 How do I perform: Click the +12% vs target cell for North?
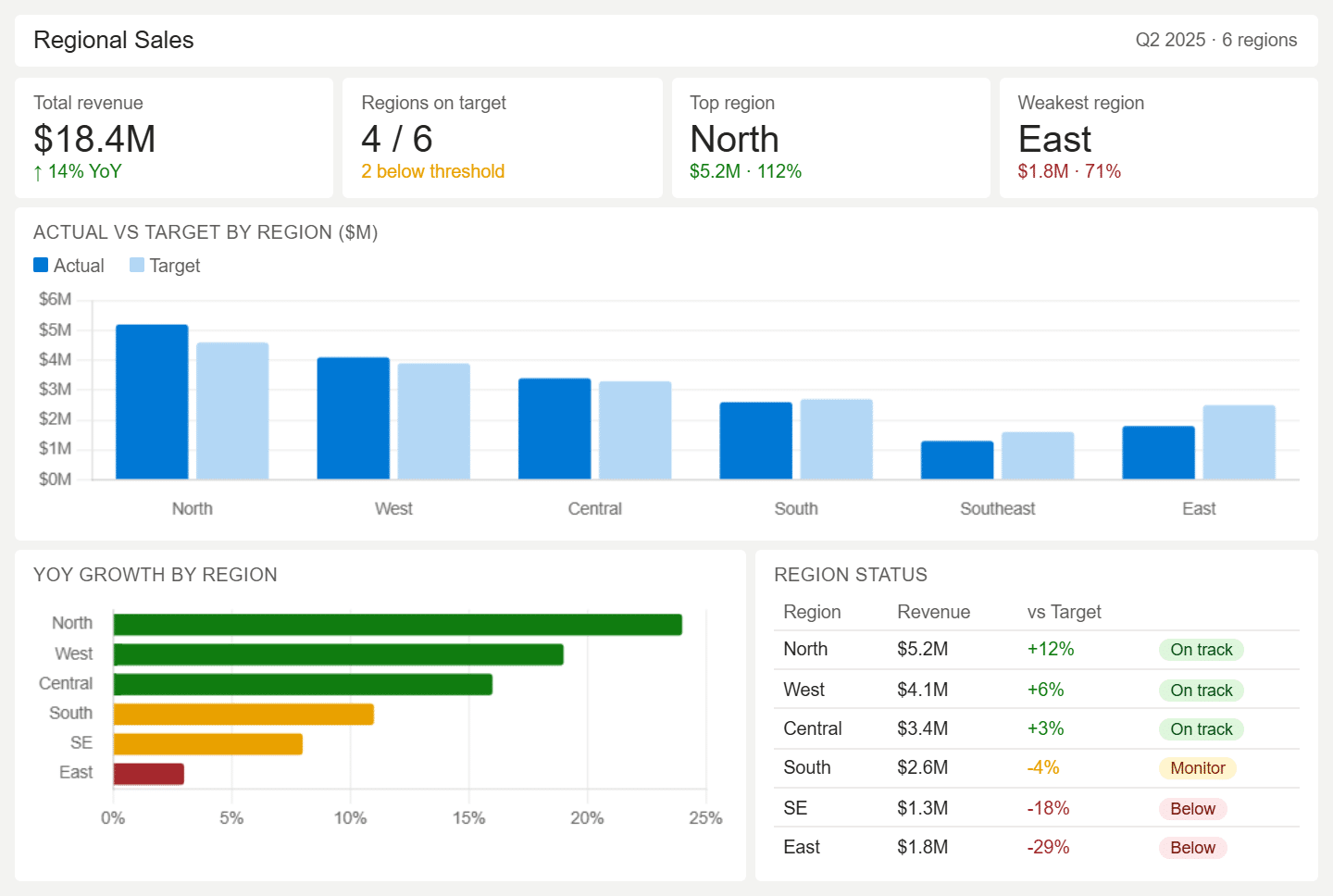click(x=1051, y=649)
